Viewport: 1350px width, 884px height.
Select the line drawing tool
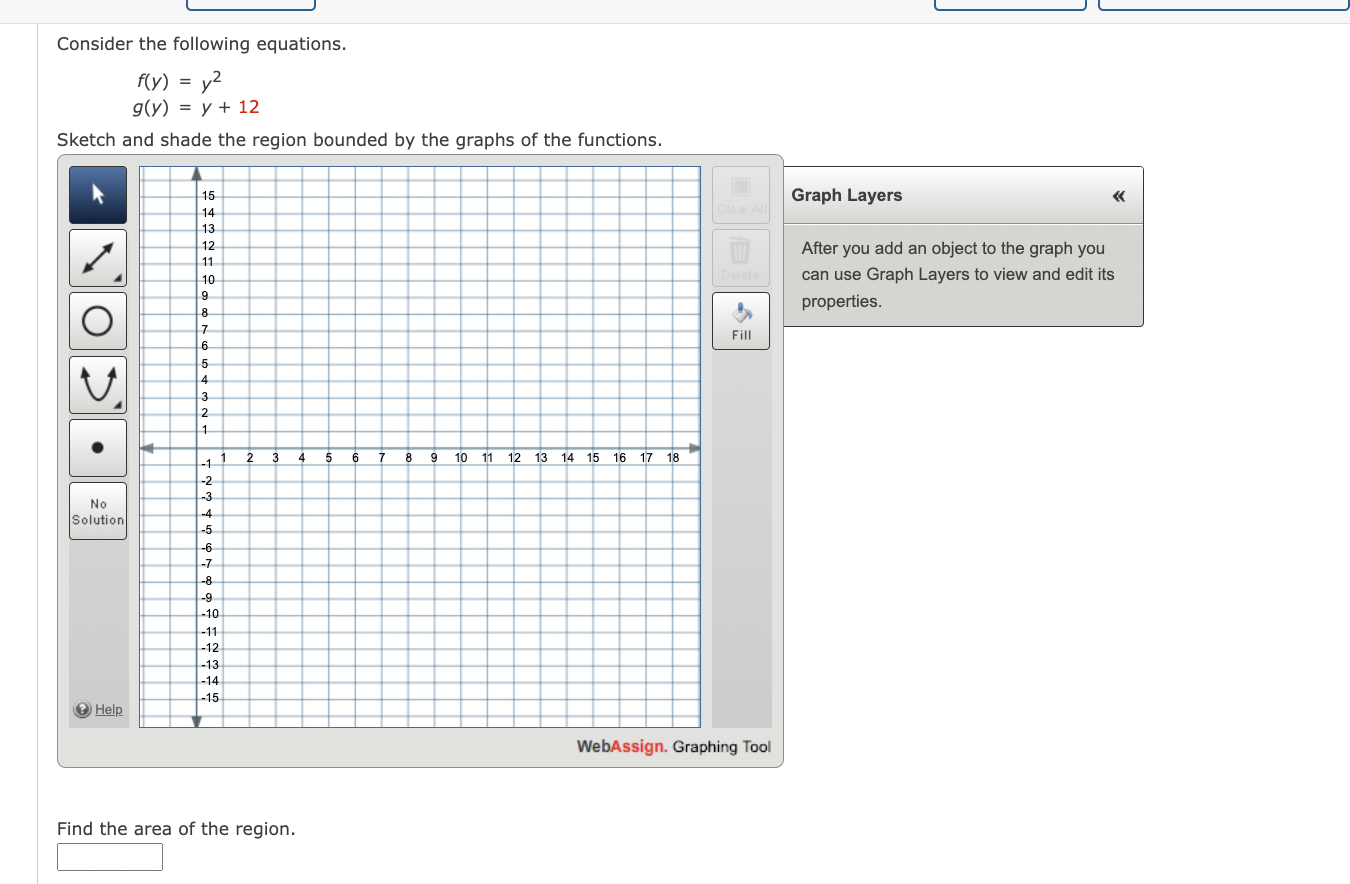pos(97,257)
